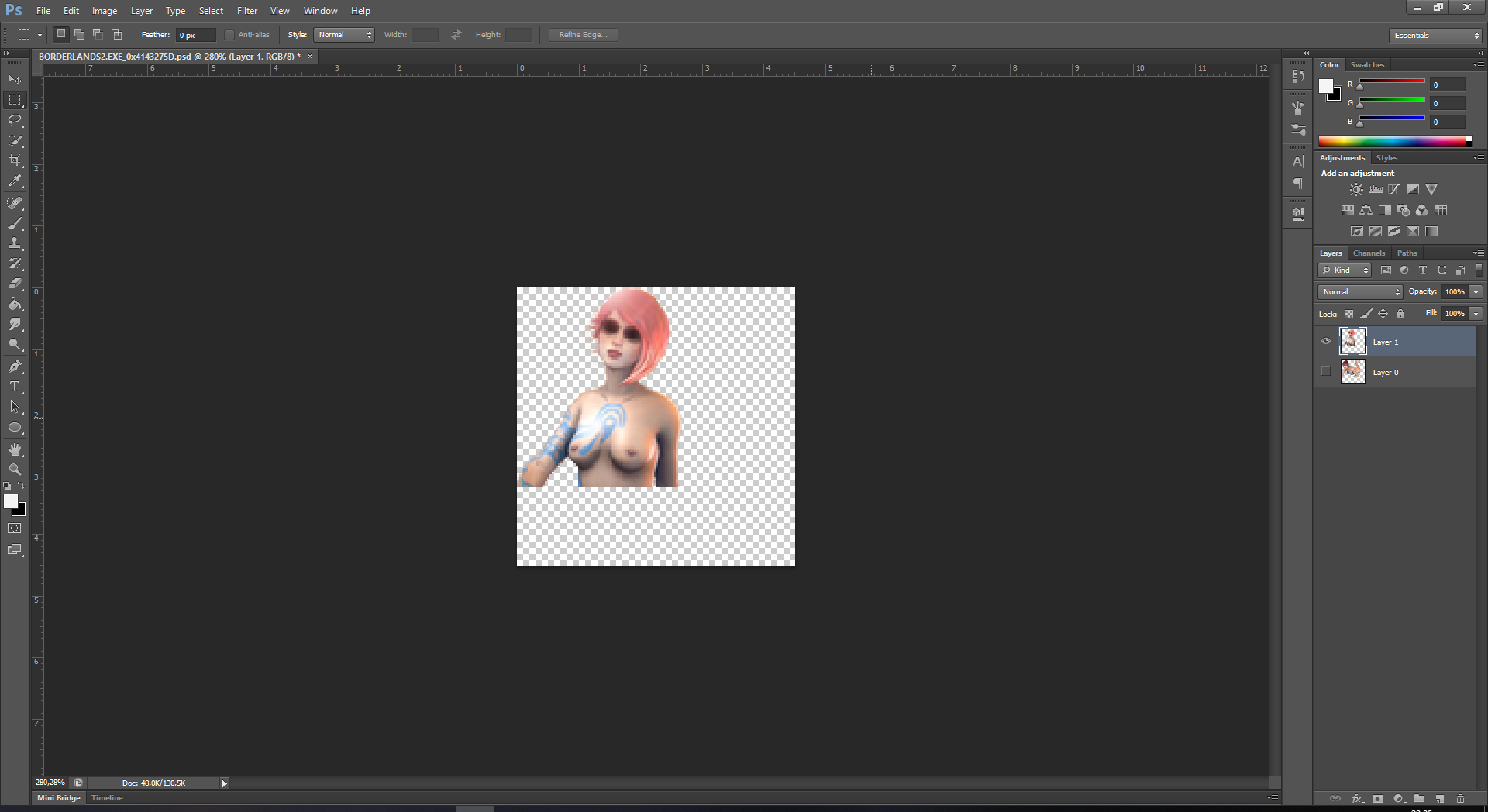This screenshot has width=1488, height=812.
Task: Swap foreground and background colors
Action: click(x=22, y=486)
